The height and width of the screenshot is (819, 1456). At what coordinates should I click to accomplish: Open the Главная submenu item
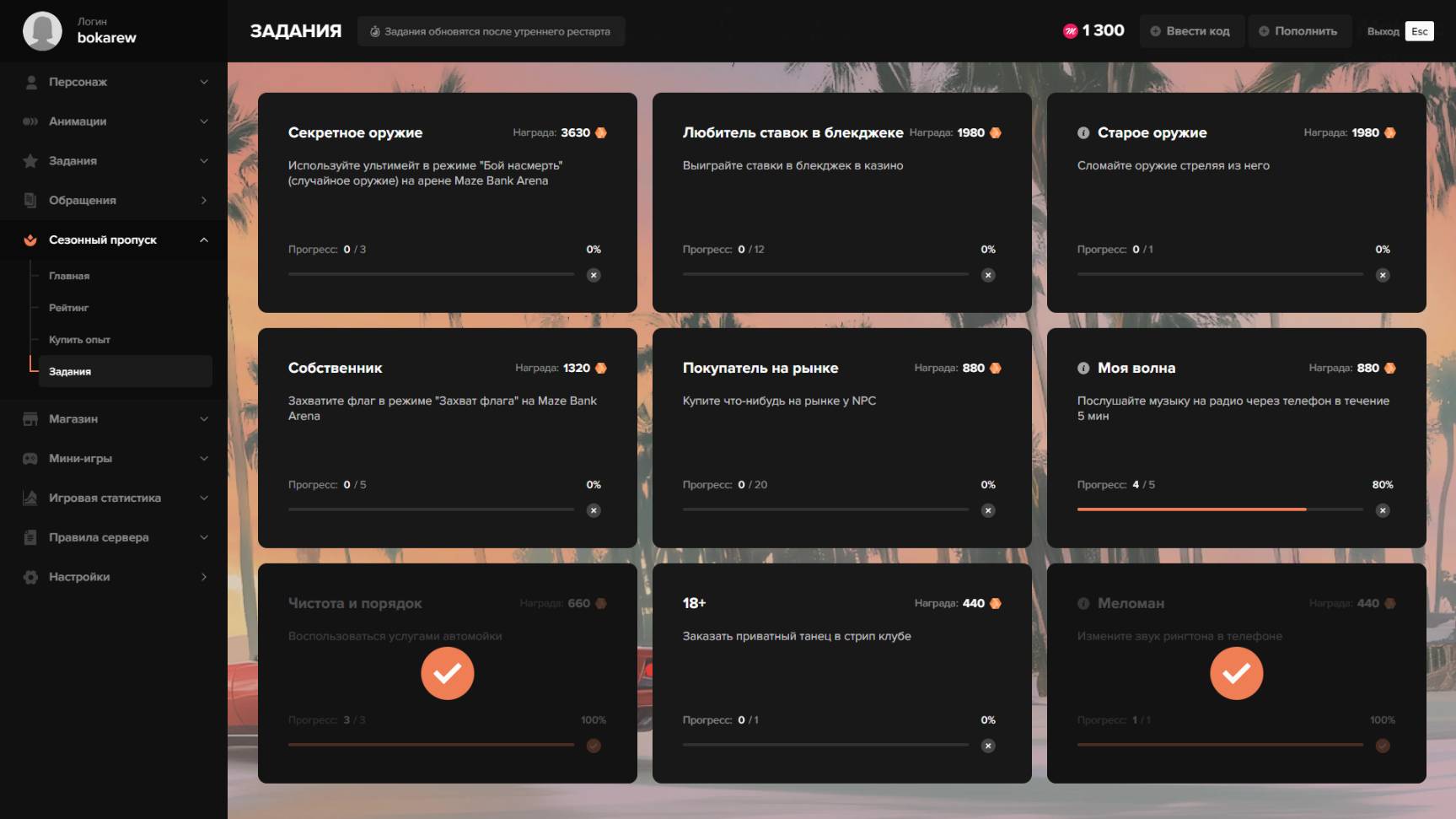point(69,276)
